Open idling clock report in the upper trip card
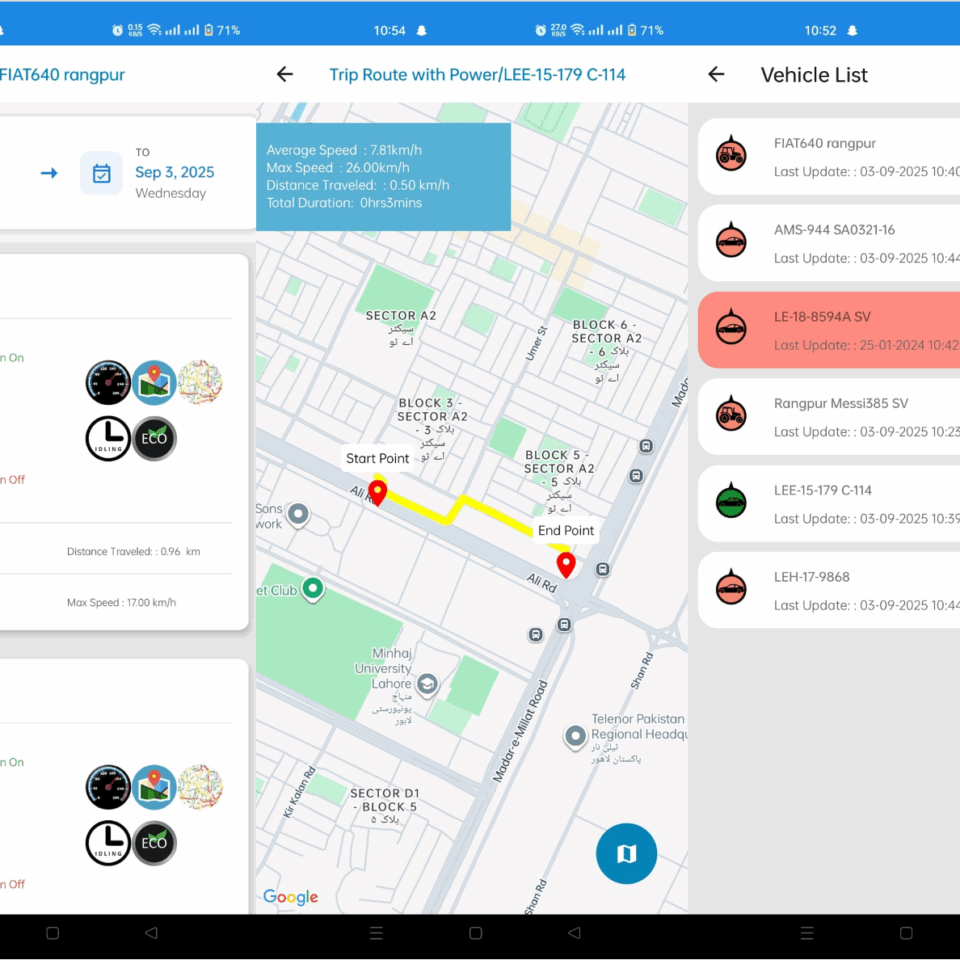The image size is (960, 960). (x=108, y=438)
